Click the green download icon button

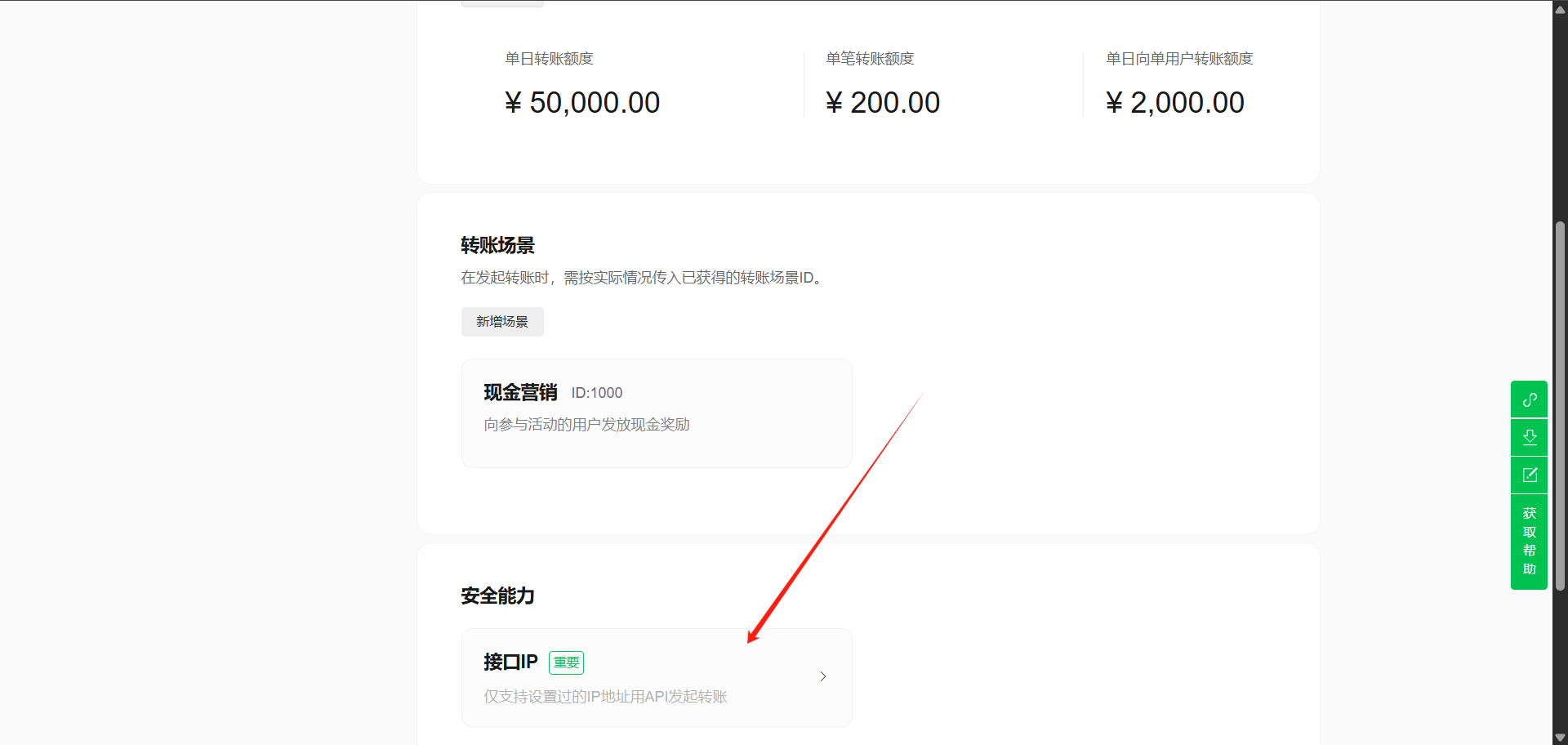[1529, 437]
